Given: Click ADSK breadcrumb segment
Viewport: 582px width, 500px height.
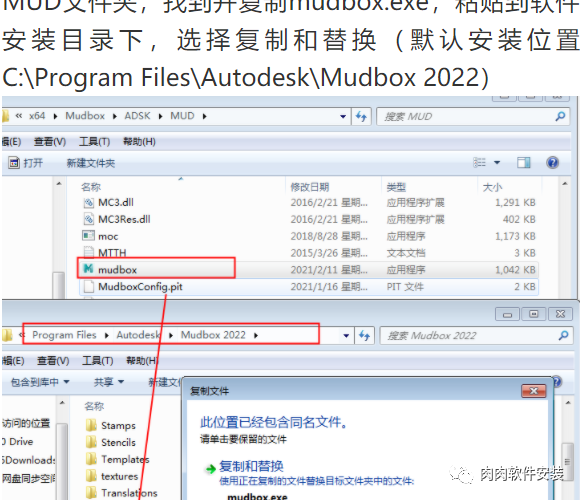Looking at the screenshot, I should [137, 116].
